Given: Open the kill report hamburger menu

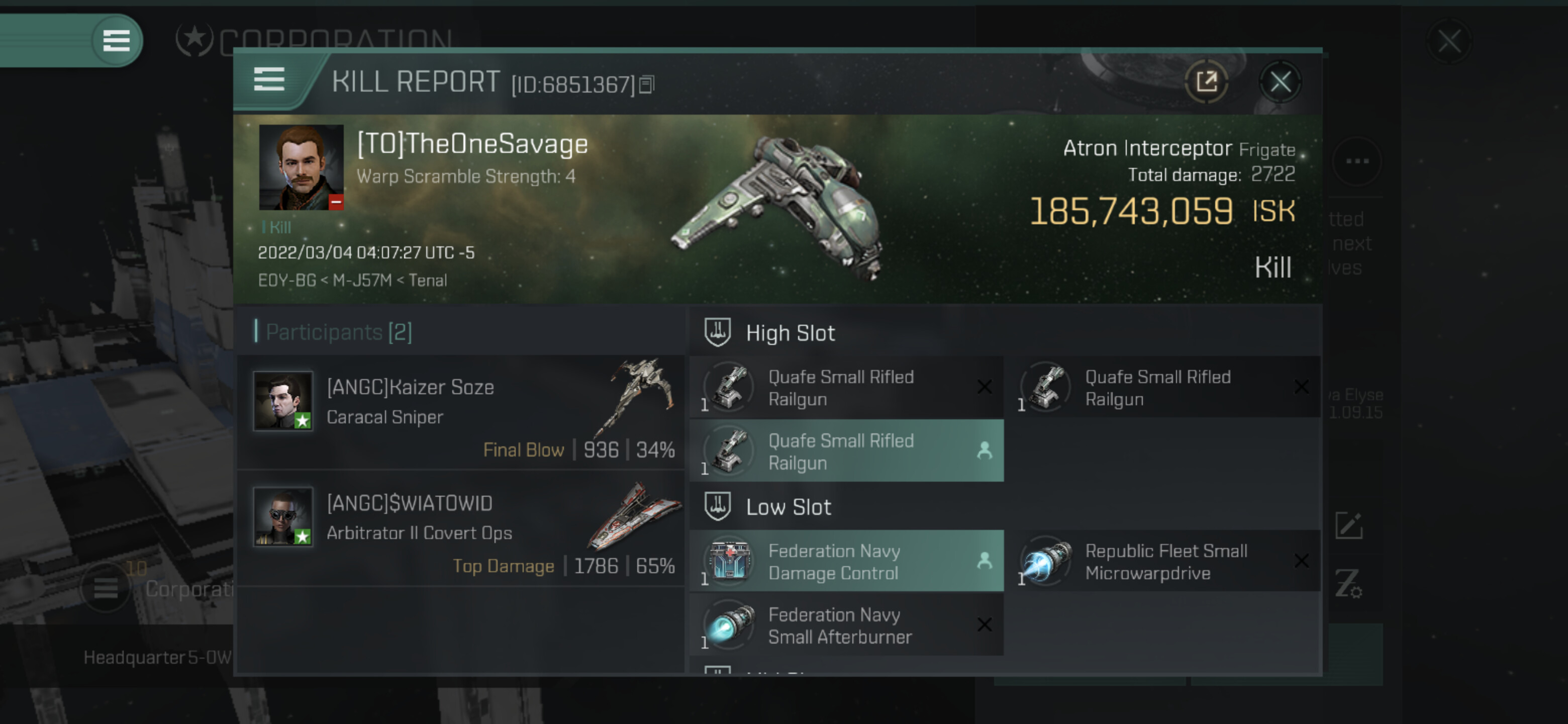Looking at the screenshot, I should [268, 80].
